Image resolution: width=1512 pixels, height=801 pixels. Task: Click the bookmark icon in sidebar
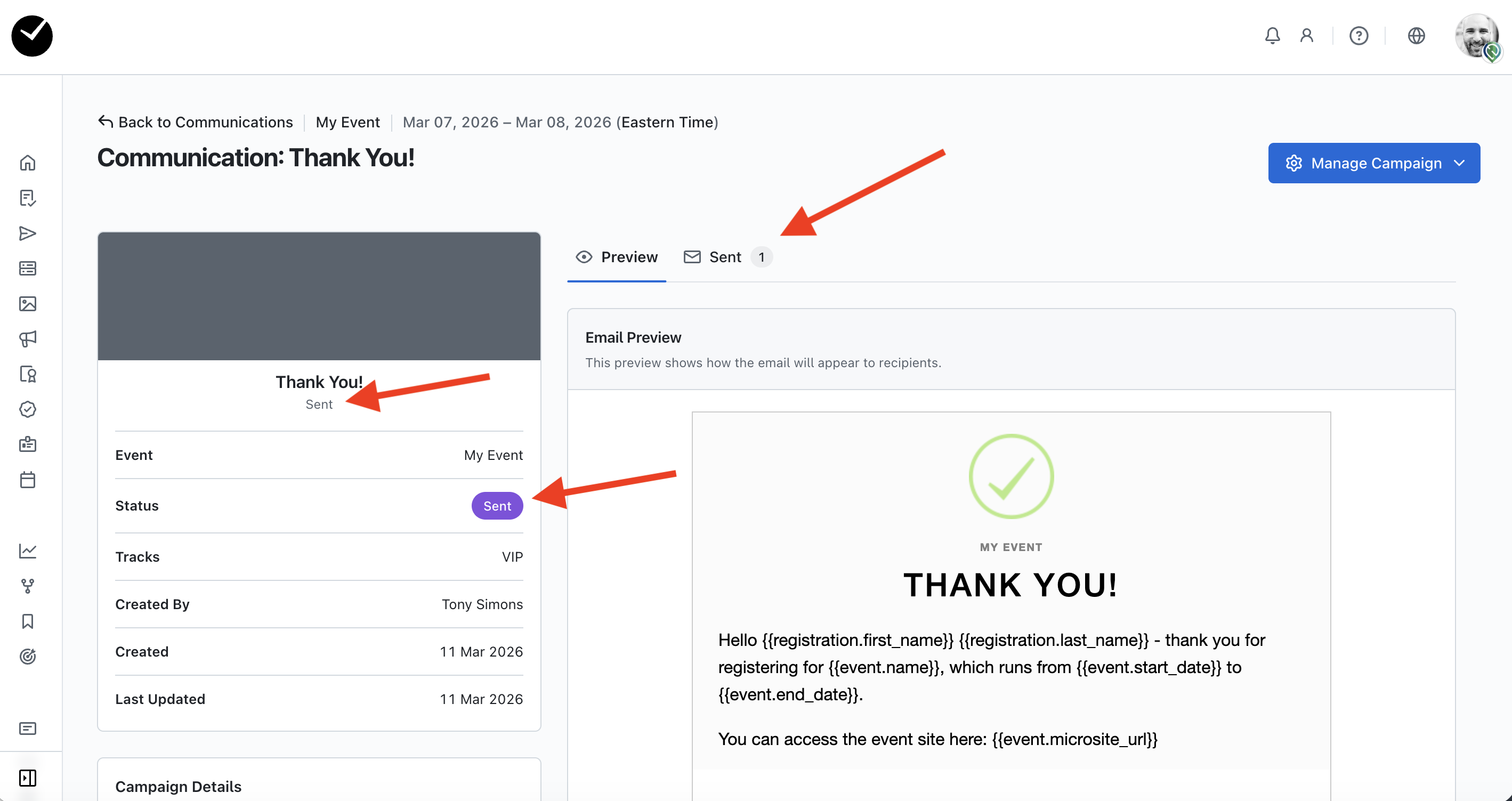pos(28,621)
